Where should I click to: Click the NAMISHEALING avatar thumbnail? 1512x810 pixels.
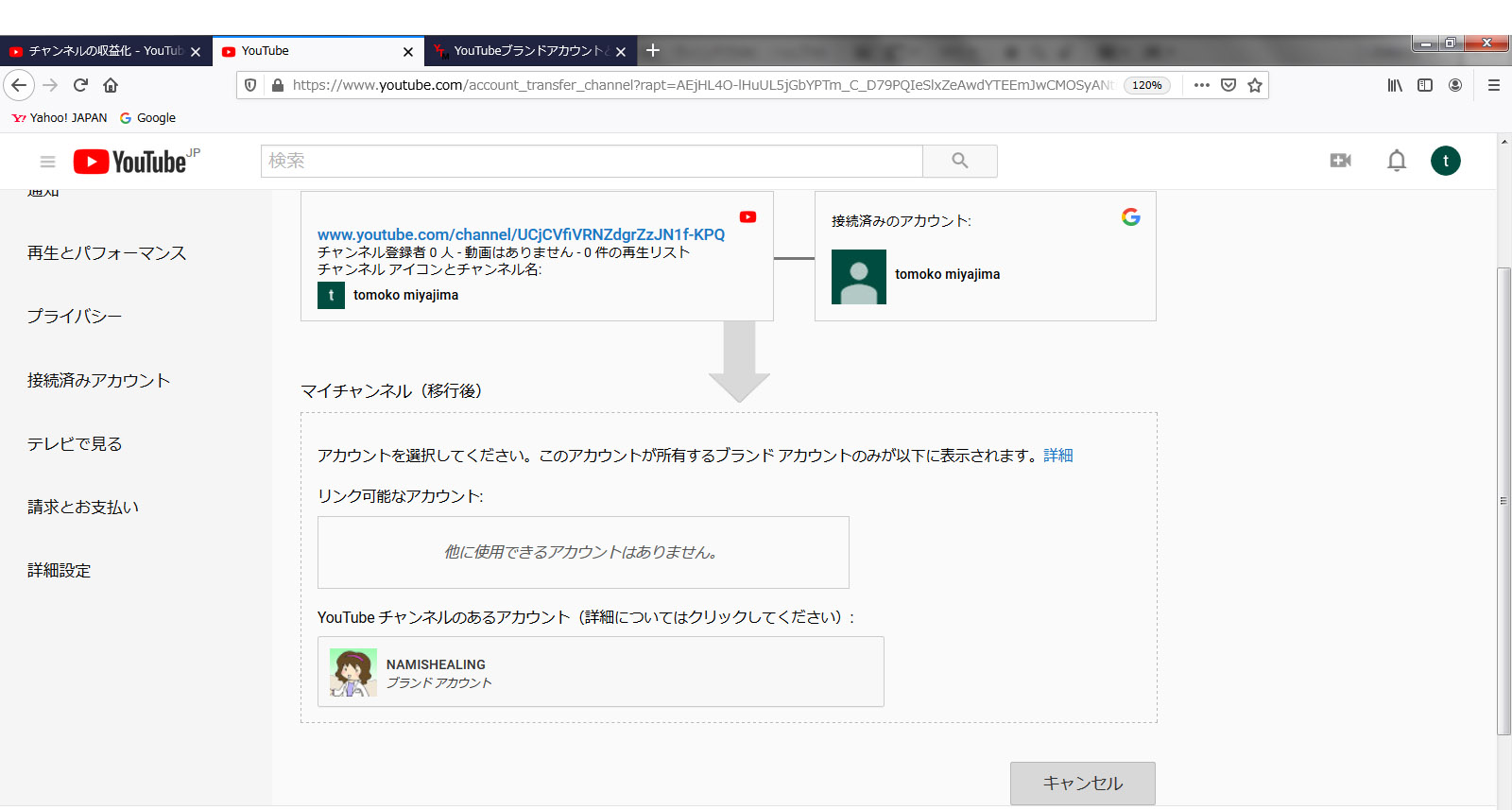pos(353,672)
